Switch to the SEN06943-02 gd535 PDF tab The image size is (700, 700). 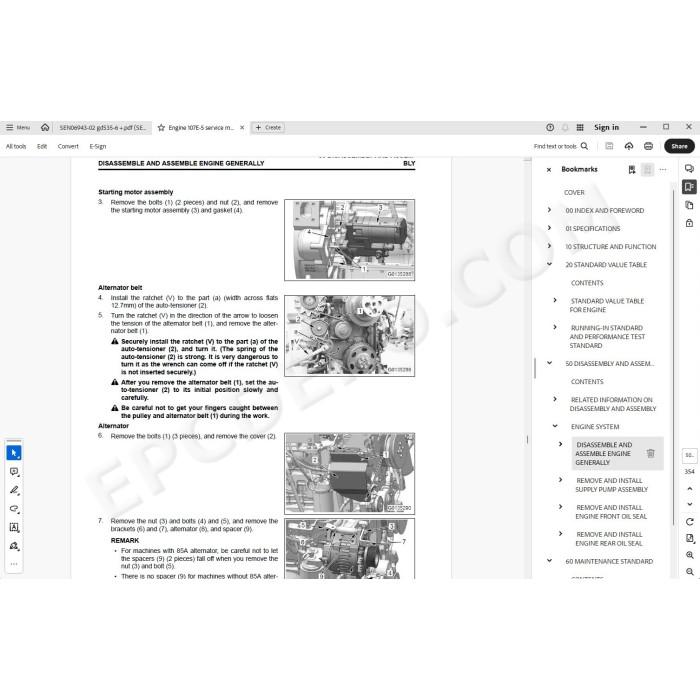click(103, 128)
